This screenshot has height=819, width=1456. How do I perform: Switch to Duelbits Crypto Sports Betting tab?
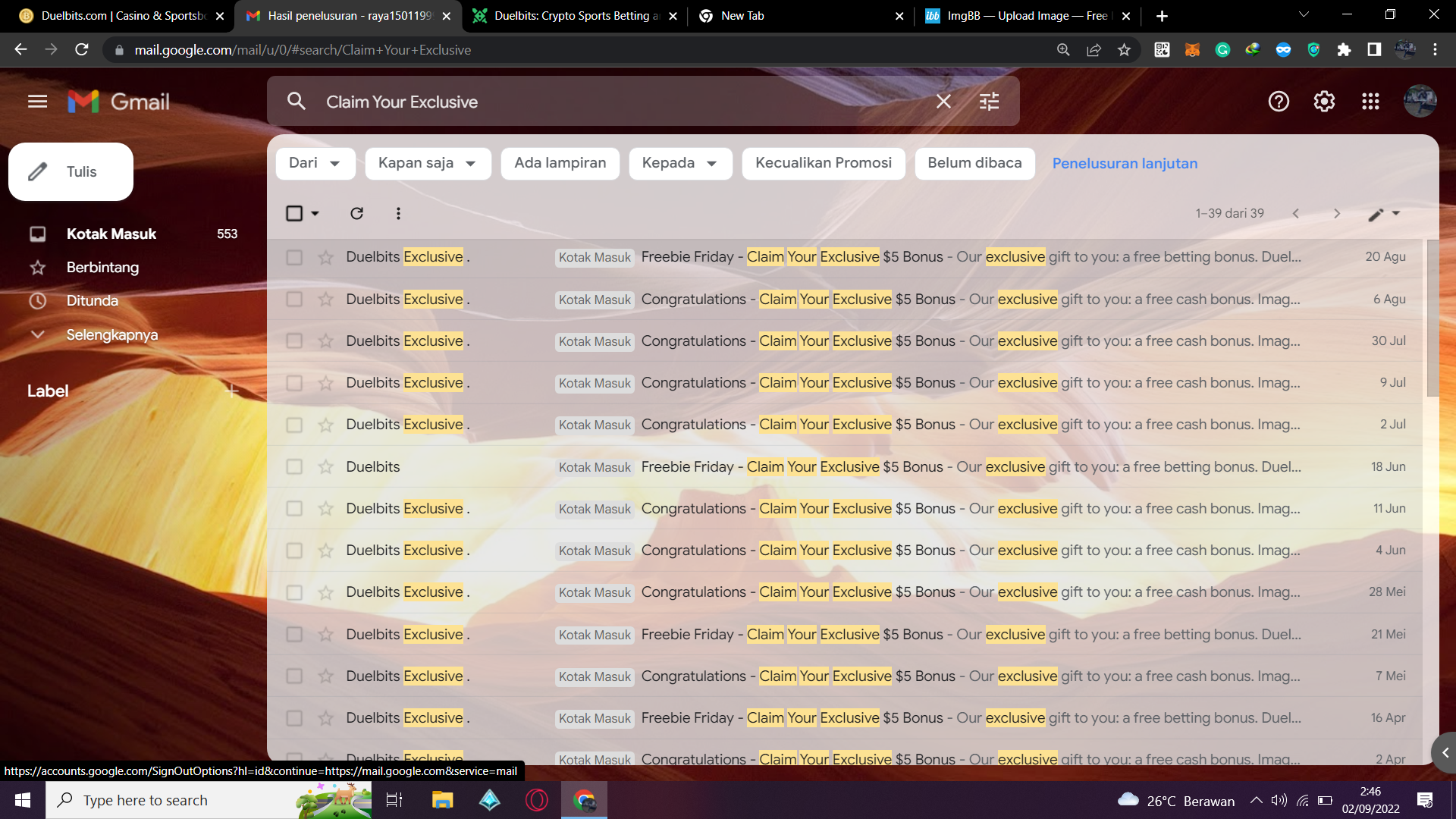(575, 16)
